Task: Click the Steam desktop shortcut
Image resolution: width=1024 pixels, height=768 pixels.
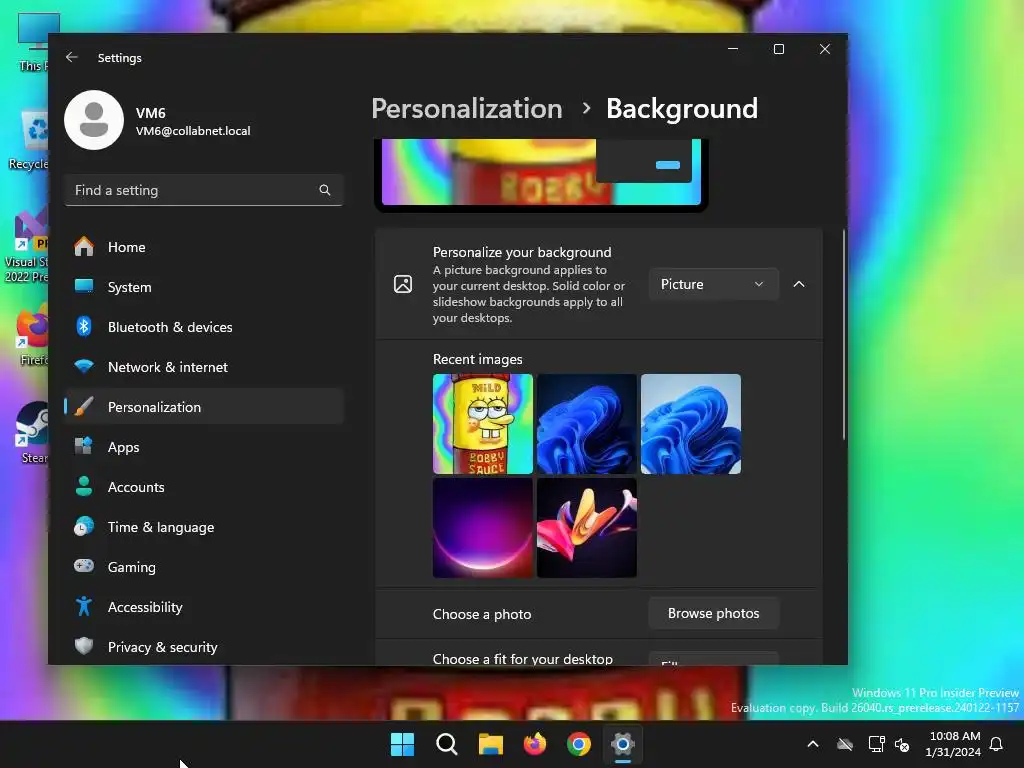Action: click(x=31, y=432)
